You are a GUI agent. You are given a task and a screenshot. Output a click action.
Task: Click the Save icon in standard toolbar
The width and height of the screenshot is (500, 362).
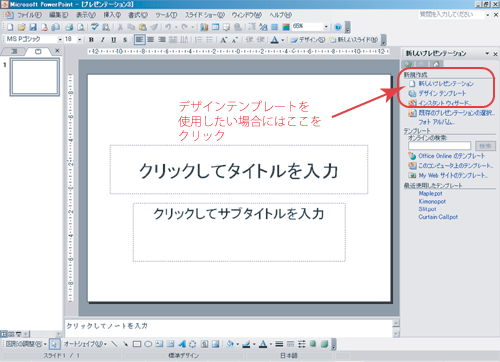coord(33,27)
